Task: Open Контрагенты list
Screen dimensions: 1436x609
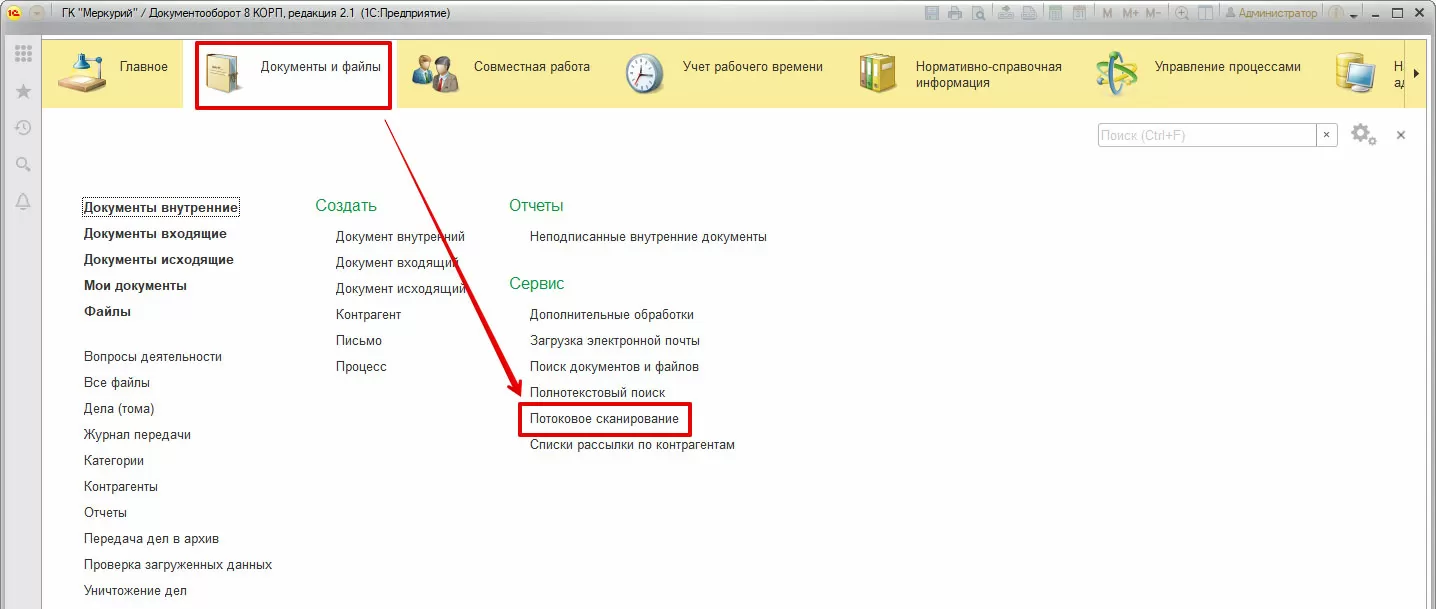Action: click(121, 487)
